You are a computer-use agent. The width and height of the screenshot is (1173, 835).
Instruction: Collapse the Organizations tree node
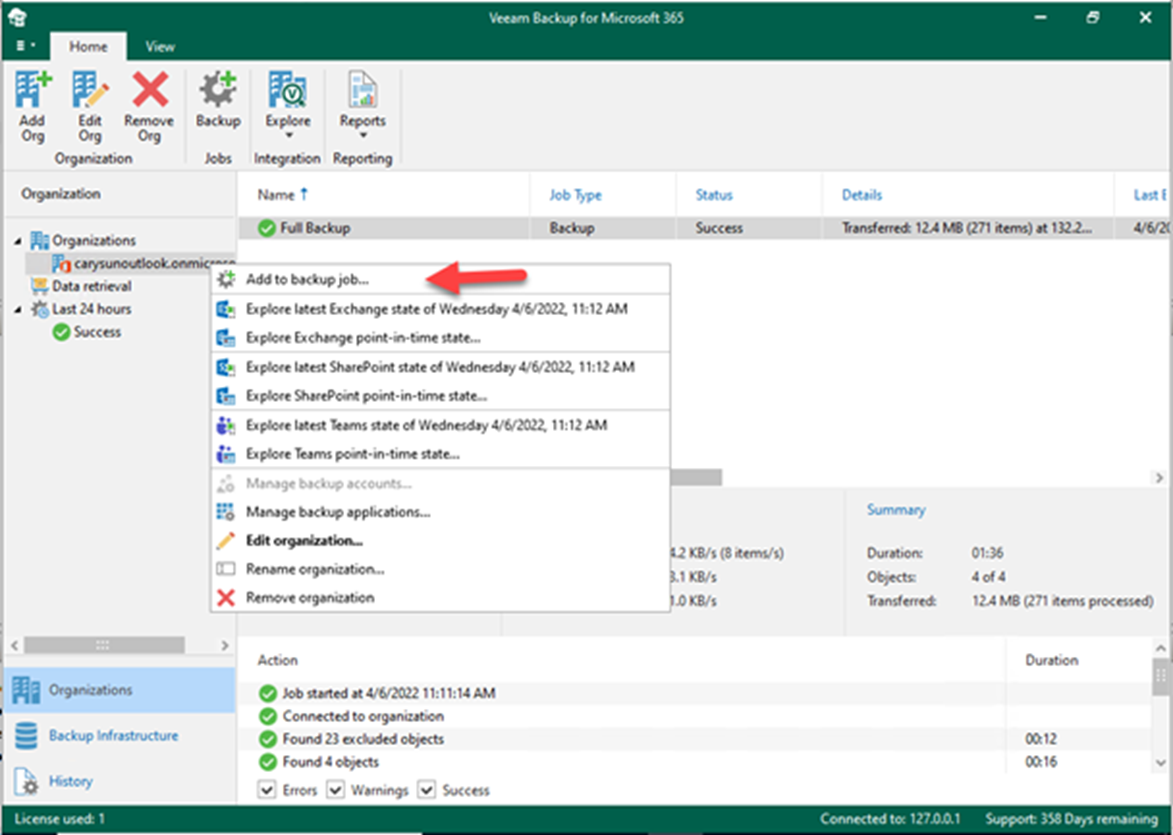pos(18,240)
